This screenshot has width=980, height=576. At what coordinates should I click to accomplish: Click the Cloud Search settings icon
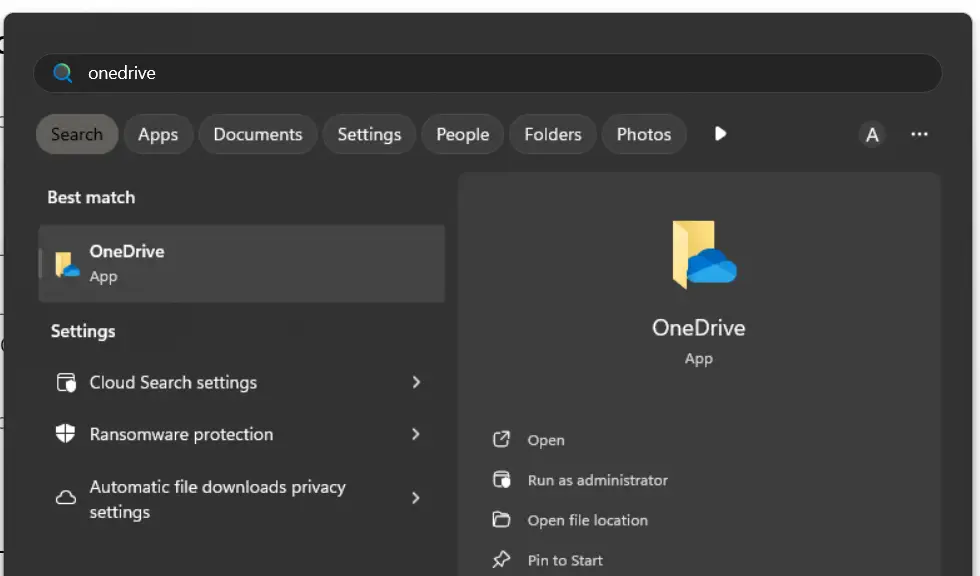pyautogui.click(x=66, y=383)
